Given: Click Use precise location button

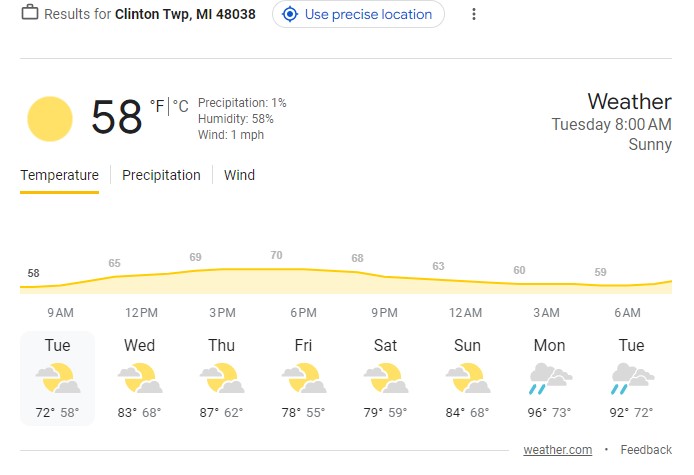Looking at the screenshot, I should tap(358, 14).
